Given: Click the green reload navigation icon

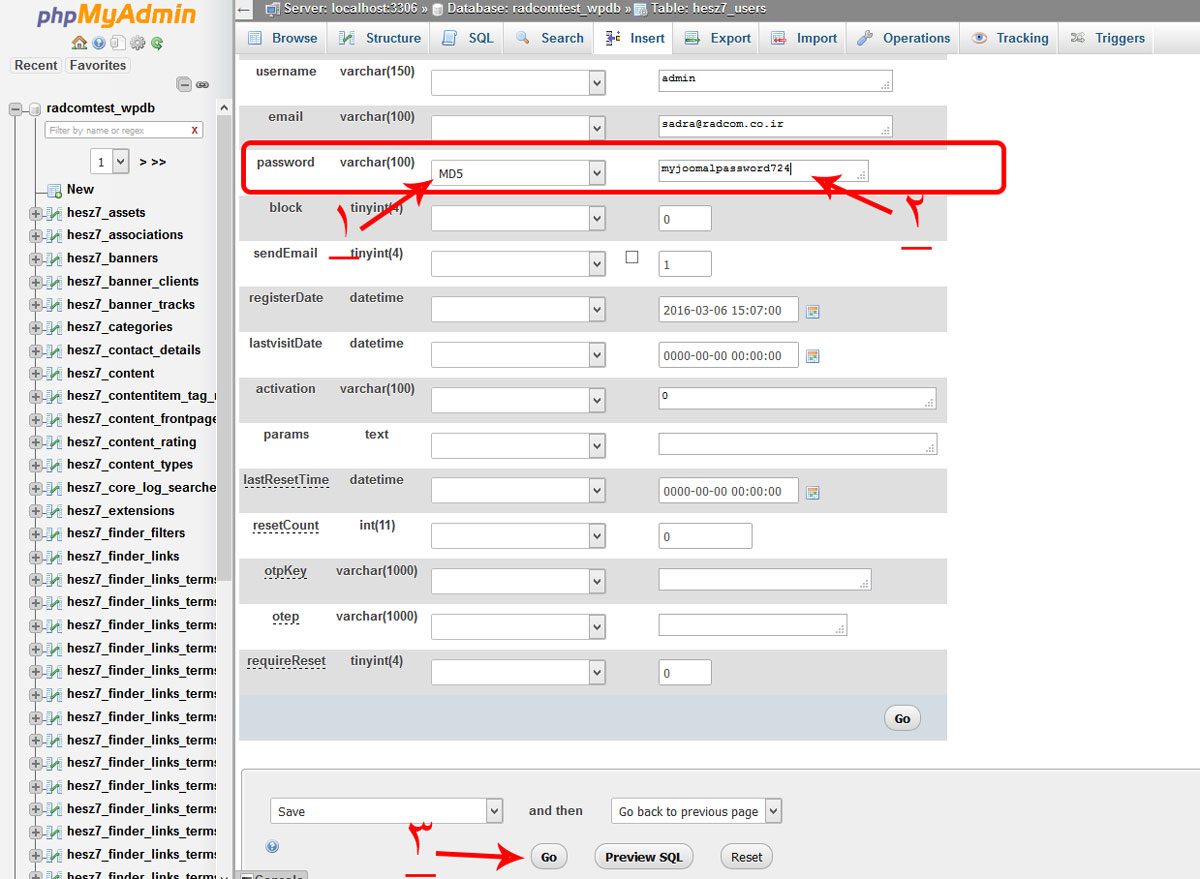Looking at the screenshot, I should click(x=157, y=43).
